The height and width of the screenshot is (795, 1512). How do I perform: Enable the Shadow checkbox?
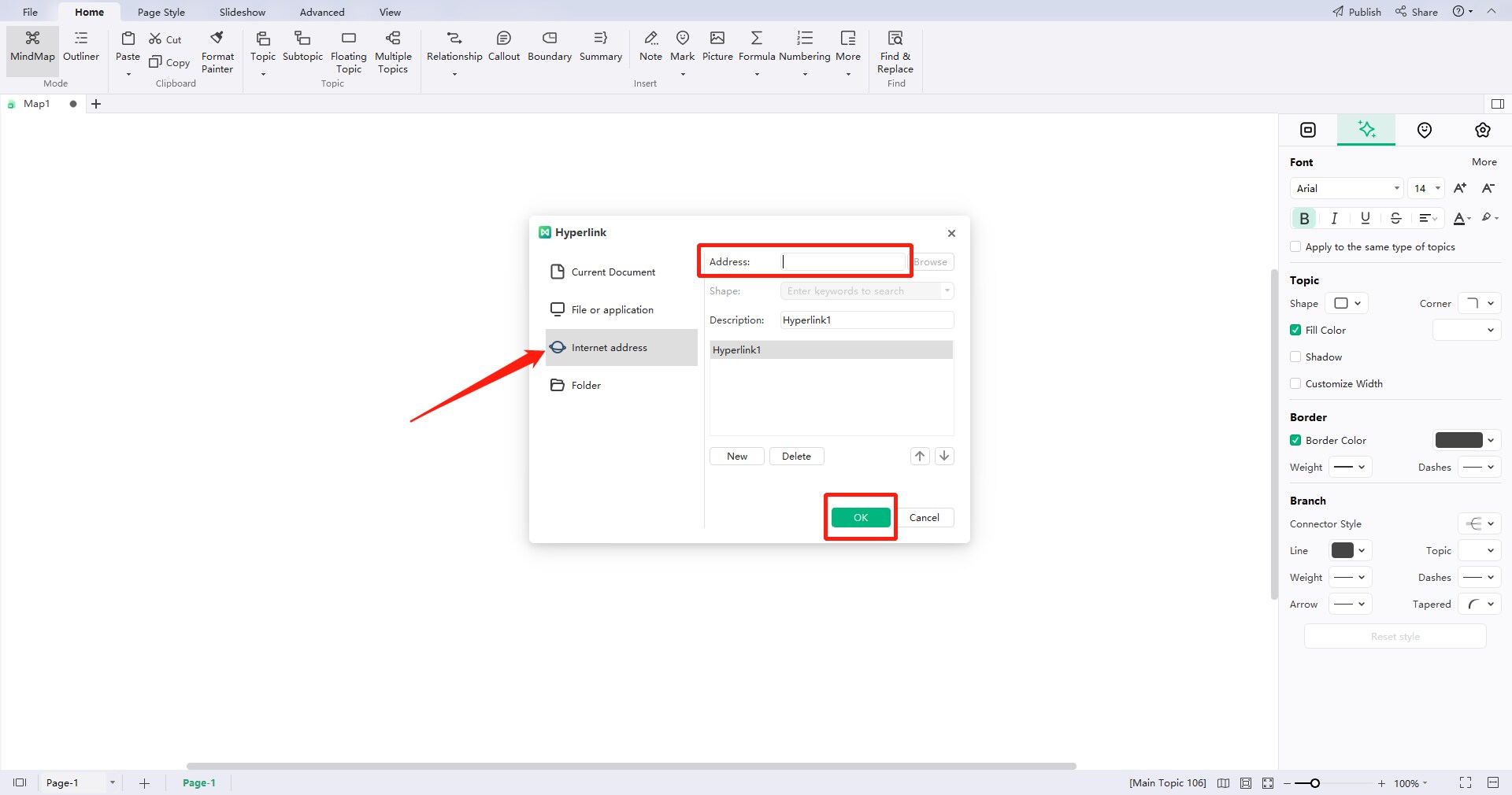pyautogui.click(x=1295, y=357)
